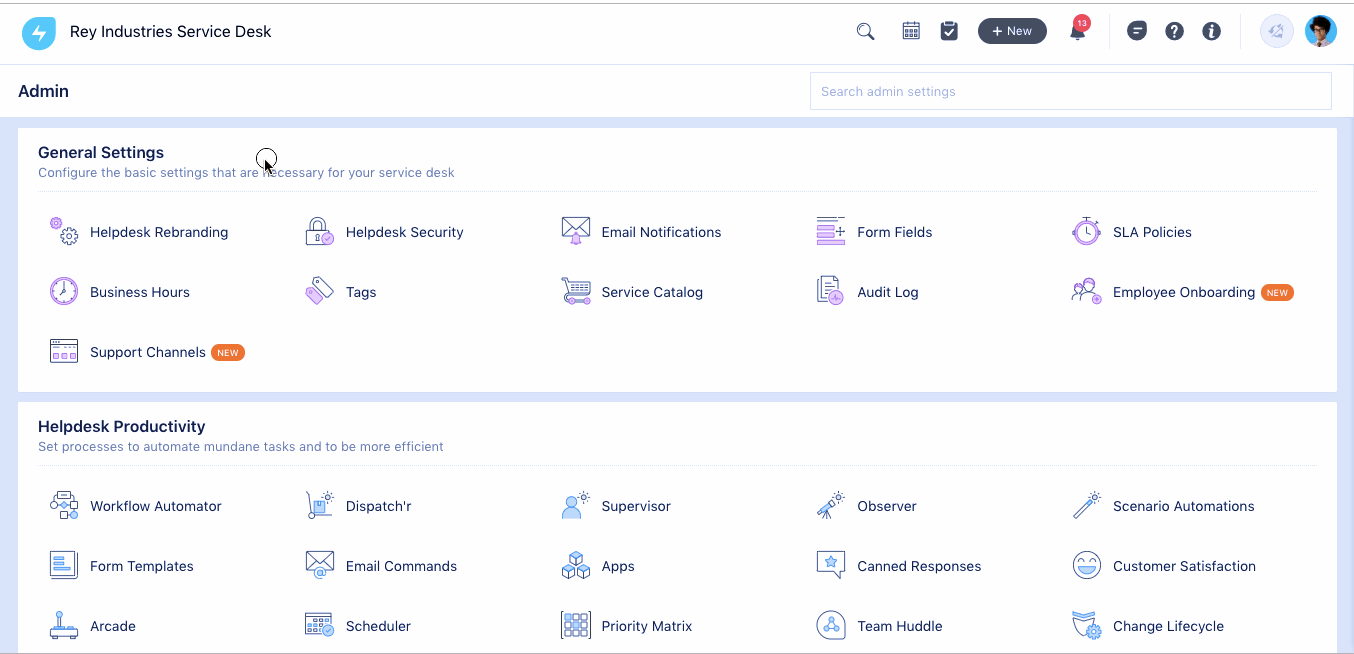Open the Scheduler
The image size is (1354, 654).
pyautogui.click(x=377, y=625)
